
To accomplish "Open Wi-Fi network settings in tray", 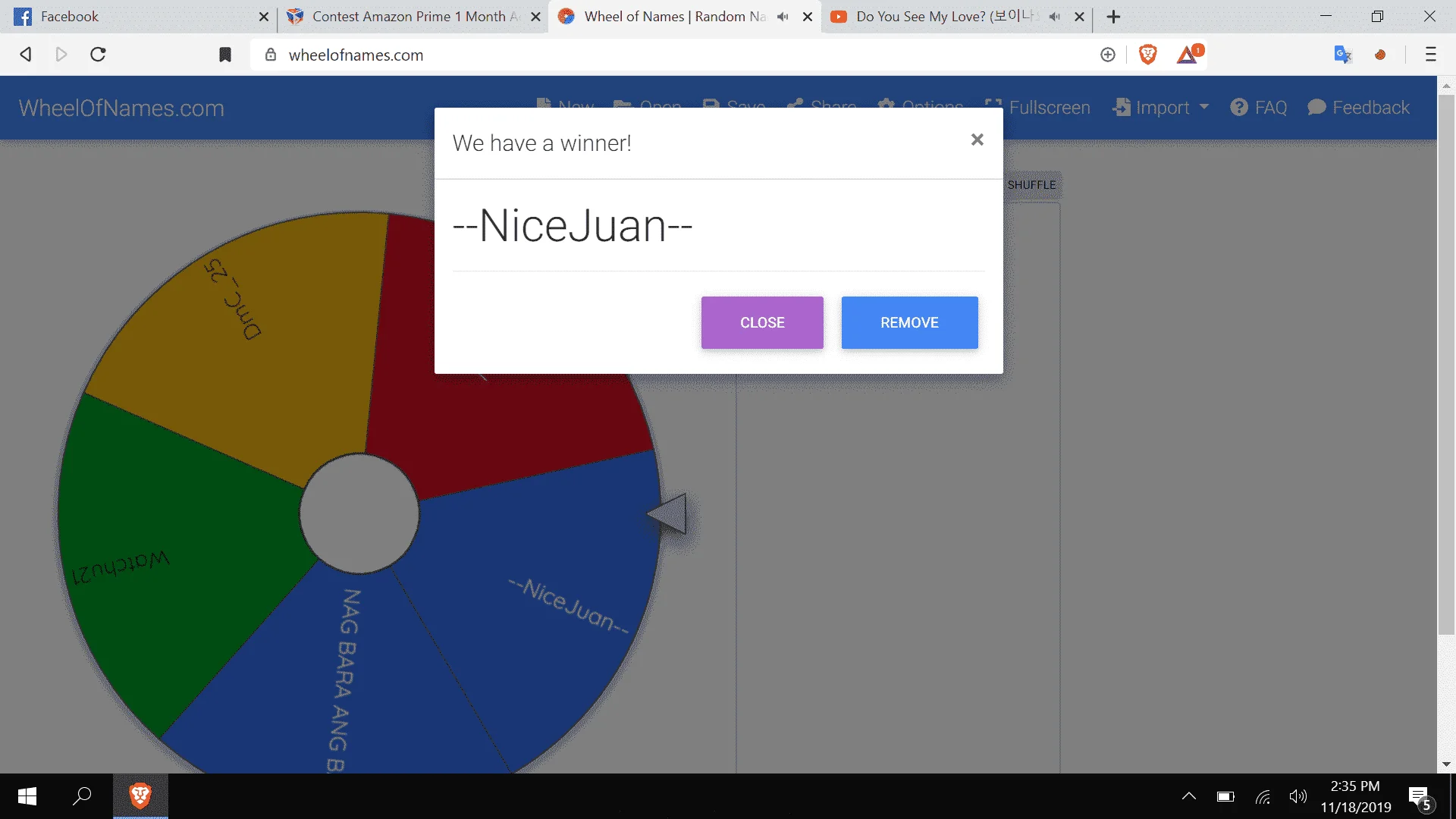I will (x=1263, y=796).
